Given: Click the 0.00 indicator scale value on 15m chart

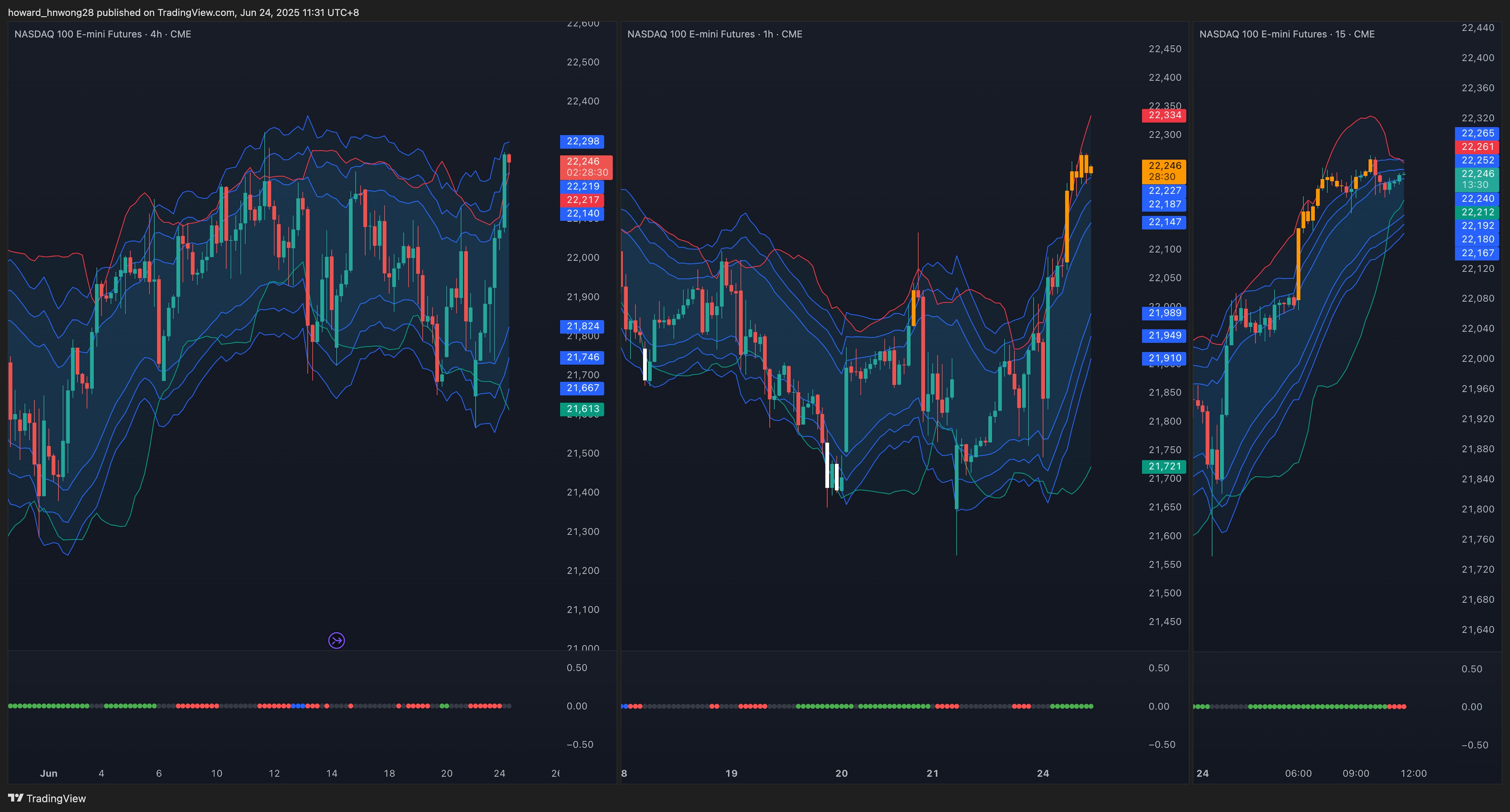Looking at the screenshot, I should [1472, 707].
